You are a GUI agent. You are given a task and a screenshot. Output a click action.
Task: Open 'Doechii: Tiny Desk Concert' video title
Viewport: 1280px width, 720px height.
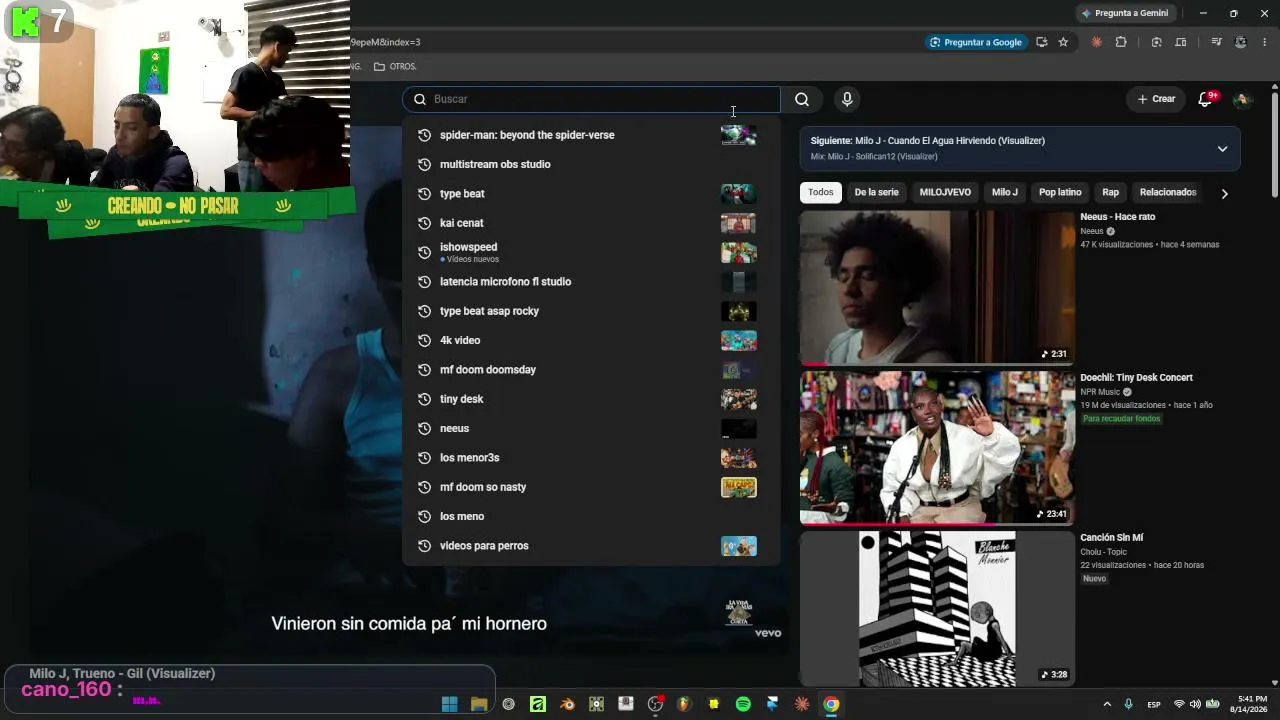pos(1136,378)
